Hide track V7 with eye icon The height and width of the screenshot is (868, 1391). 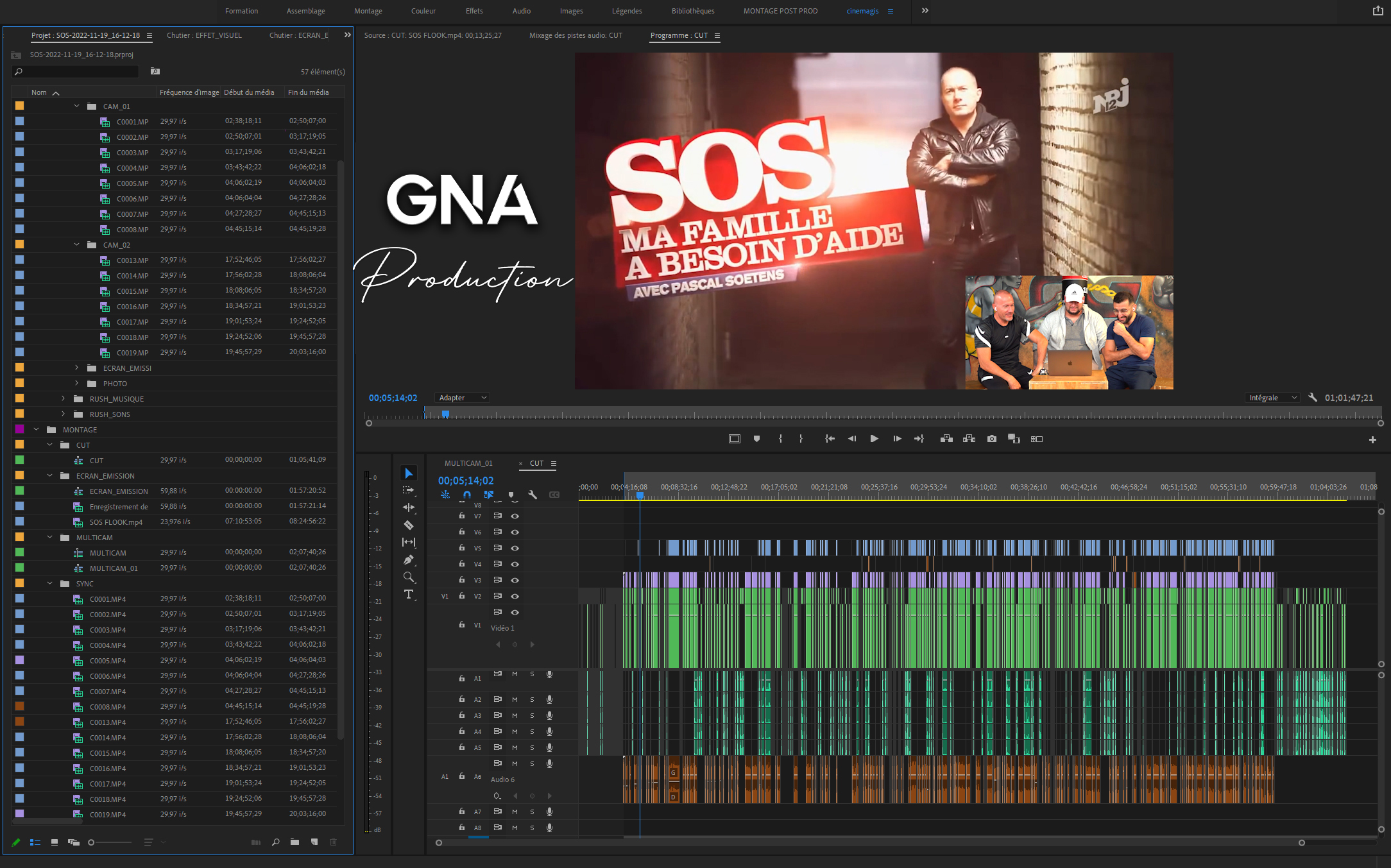tap(515, 516)
